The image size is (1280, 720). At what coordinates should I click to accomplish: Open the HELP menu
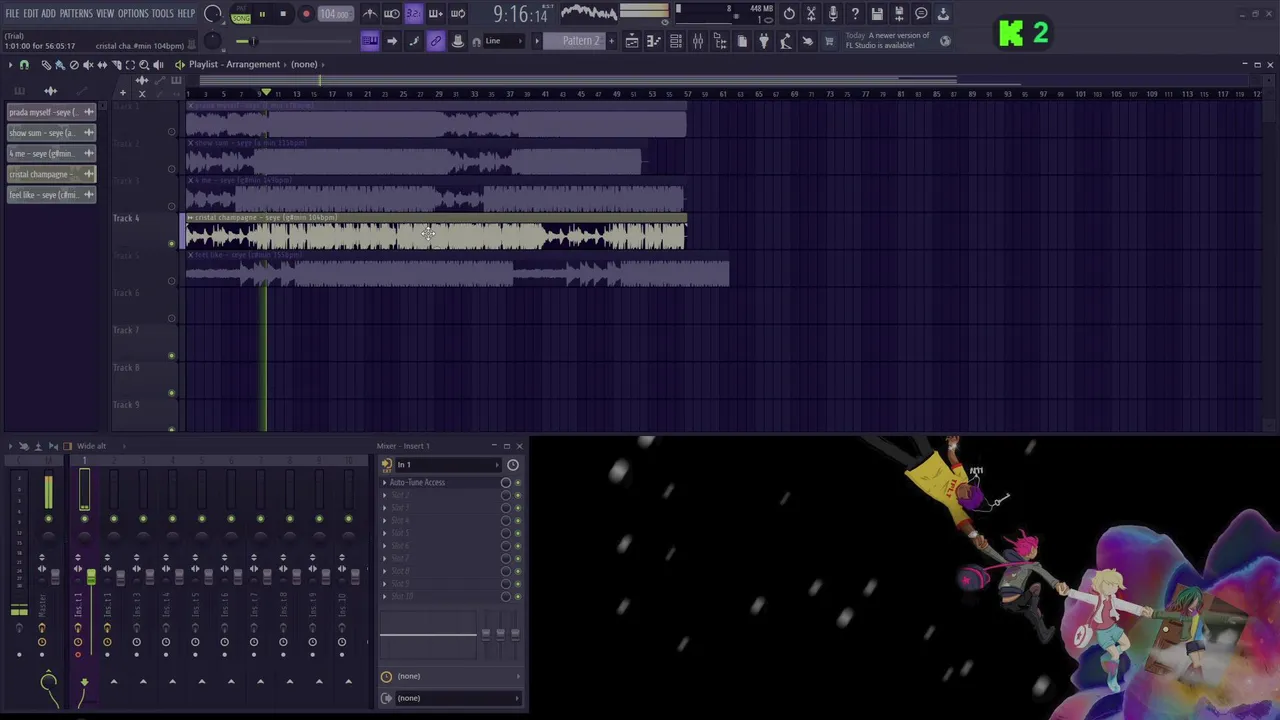coord(186,14)
